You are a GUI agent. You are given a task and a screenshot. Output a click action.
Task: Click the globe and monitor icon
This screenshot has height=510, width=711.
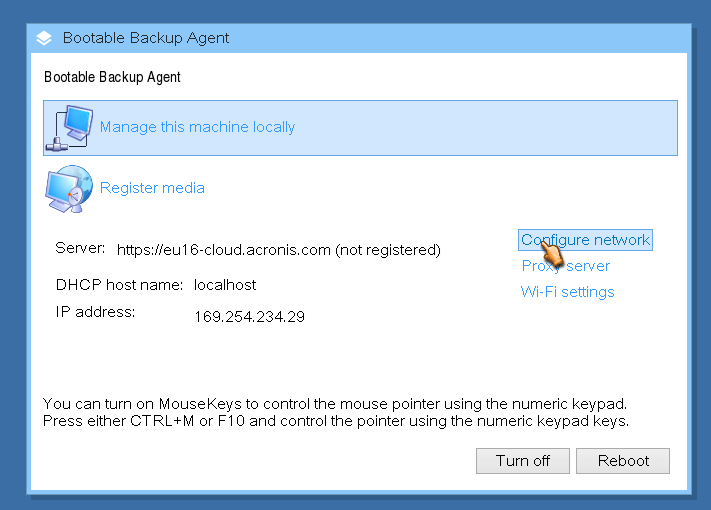[68, 189]
